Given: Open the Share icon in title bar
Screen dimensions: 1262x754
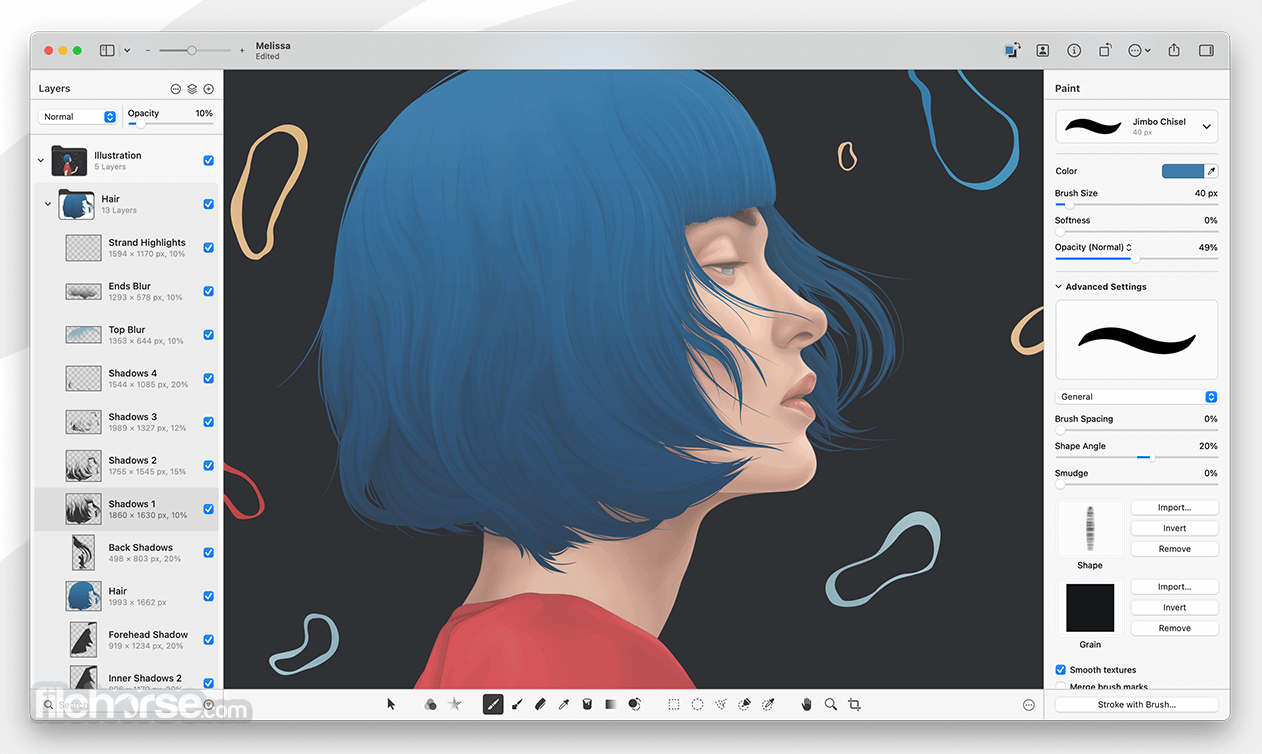Looking at the screenshot, I should 1174,50.
